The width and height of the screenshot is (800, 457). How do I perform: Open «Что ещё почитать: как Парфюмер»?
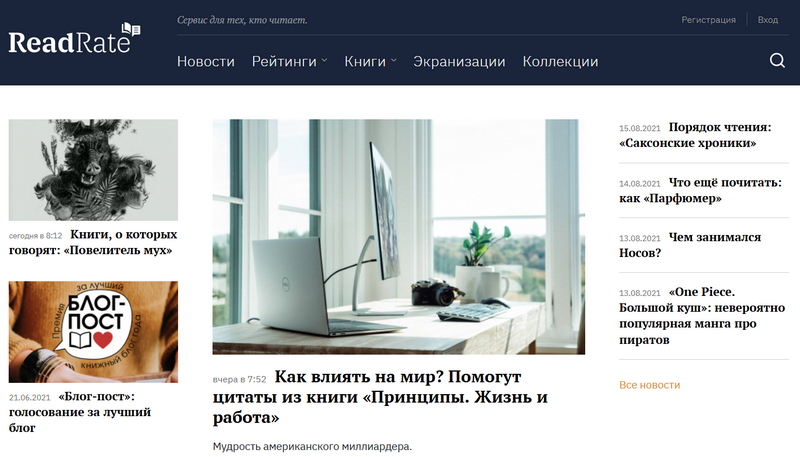pos(701,190)
